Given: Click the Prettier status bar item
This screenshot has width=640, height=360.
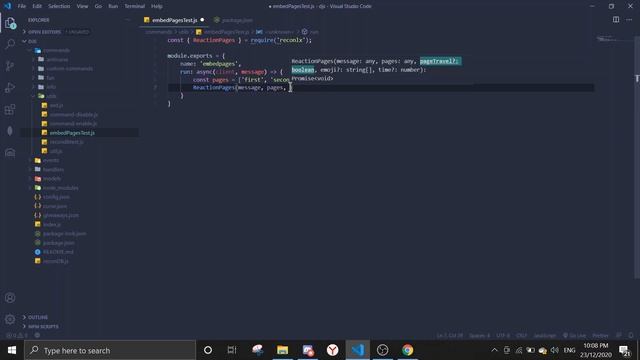Looking at the screenshot, I should tap(600, 336).
